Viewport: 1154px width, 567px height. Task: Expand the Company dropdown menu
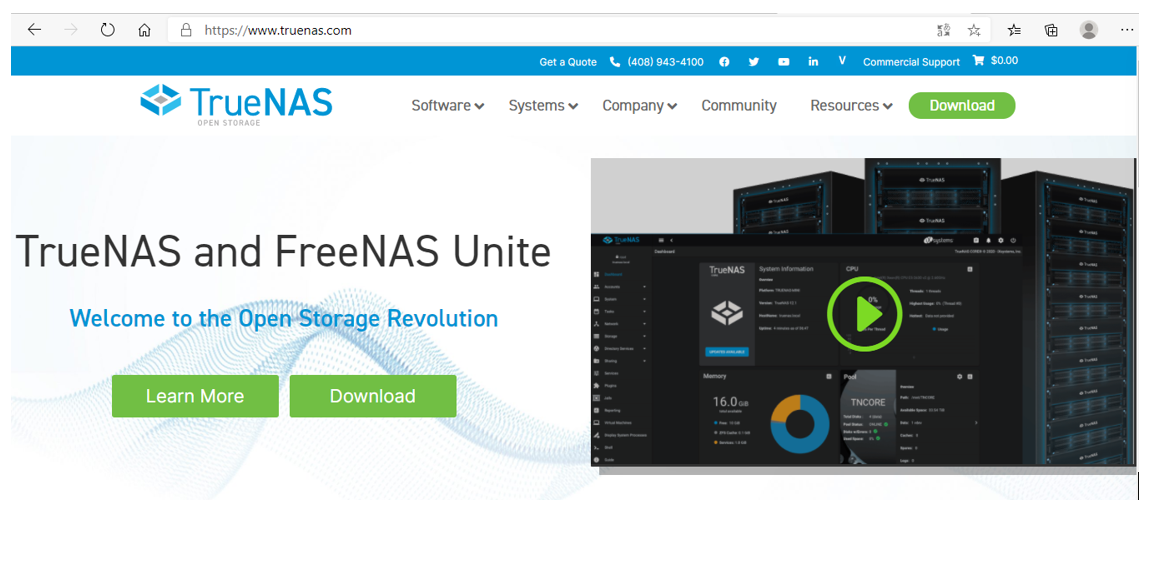[x=640, y=105]
